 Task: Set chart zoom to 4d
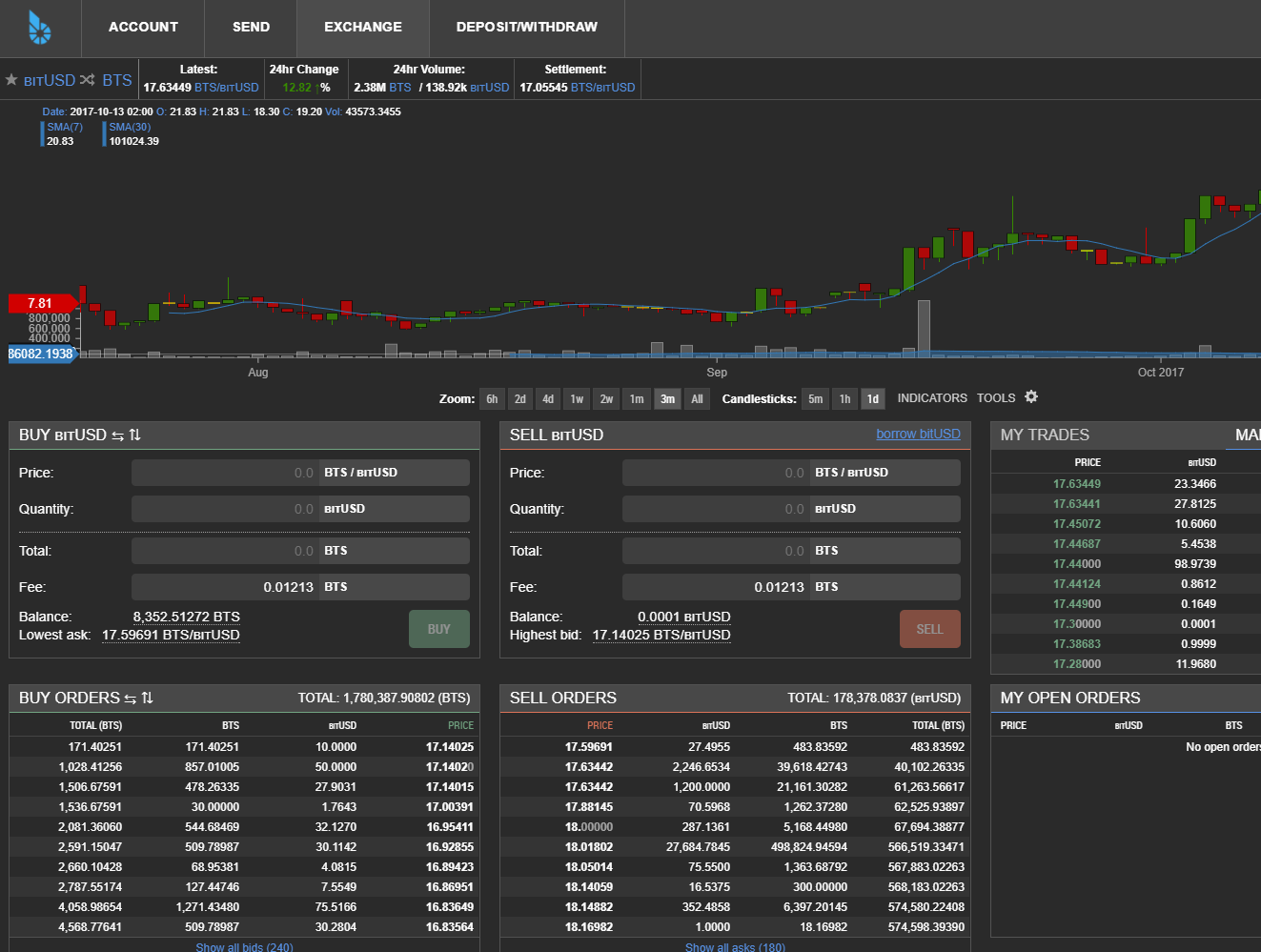click(x=548, y=399)
